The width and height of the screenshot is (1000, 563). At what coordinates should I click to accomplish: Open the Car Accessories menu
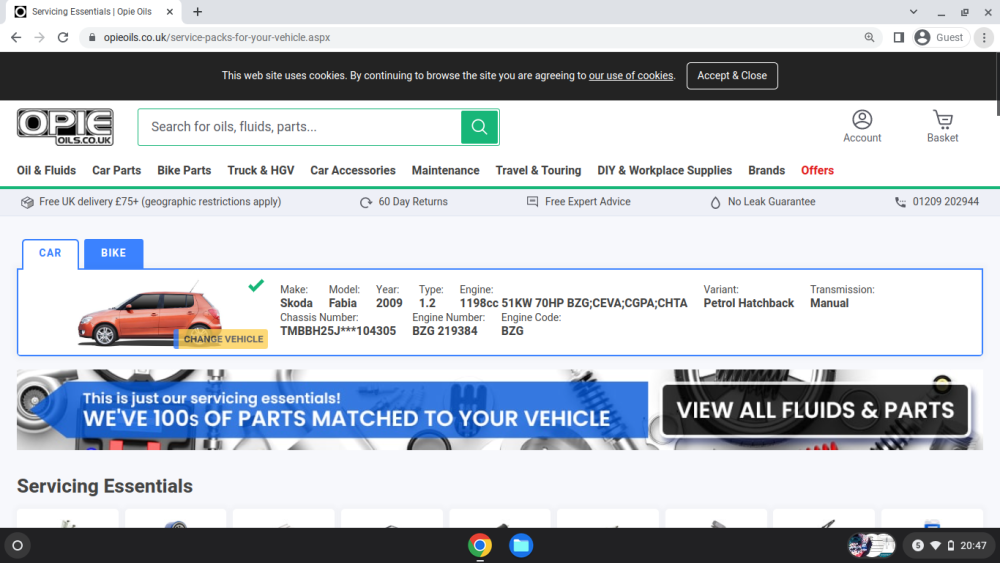[x=353, y=170]
